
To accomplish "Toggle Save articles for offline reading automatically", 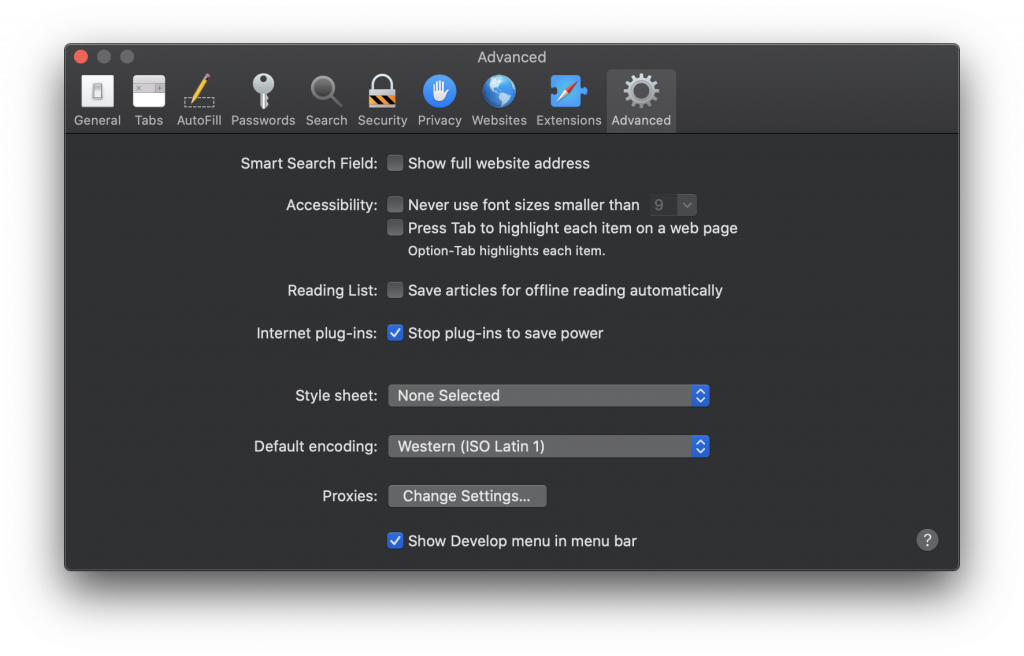I will [396, 291].
